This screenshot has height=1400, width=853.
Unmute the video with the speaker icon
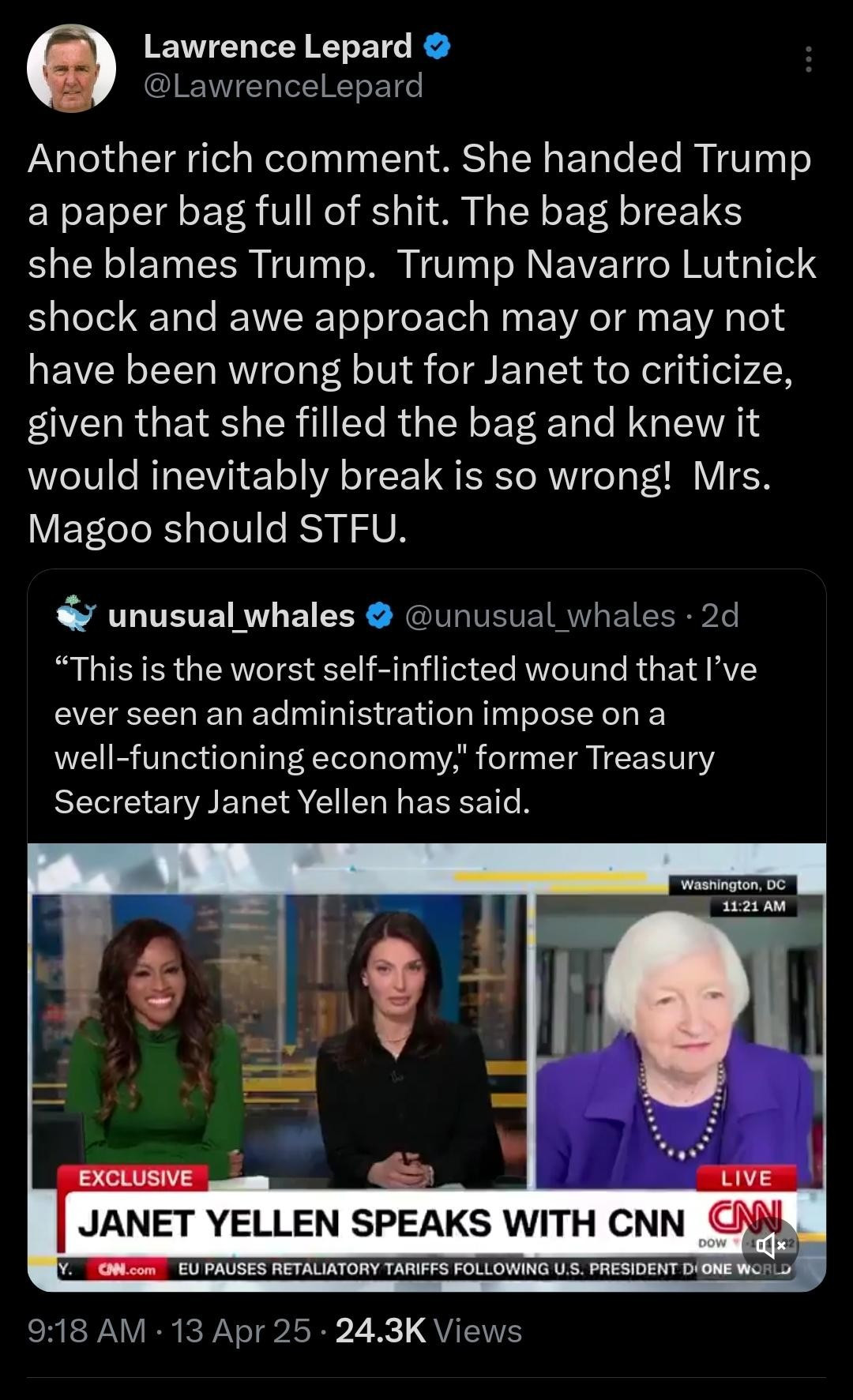coord(770,1247)
